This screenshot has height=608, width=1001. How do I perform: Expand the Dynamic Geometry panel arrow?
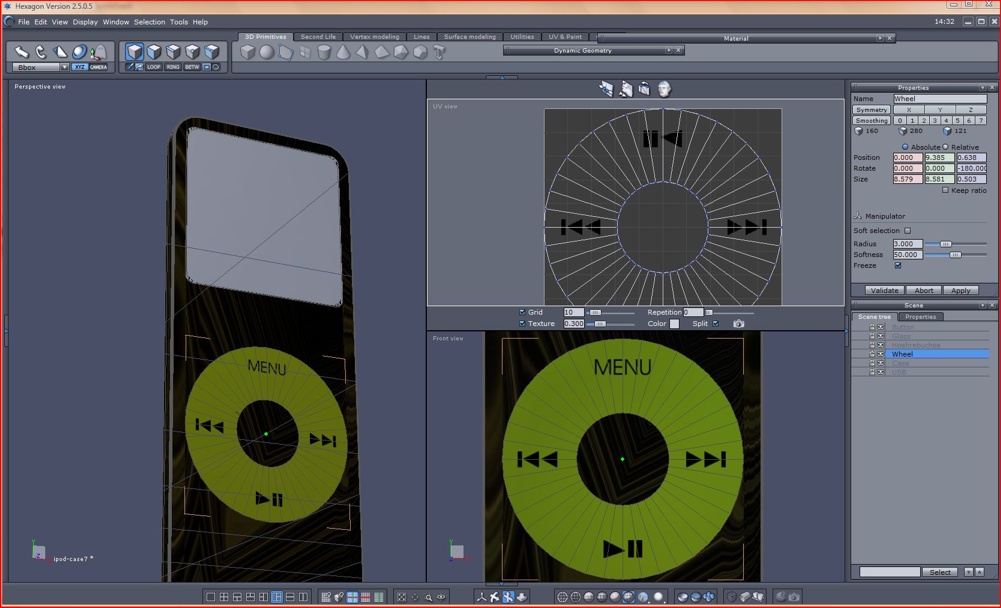[668, 50]
